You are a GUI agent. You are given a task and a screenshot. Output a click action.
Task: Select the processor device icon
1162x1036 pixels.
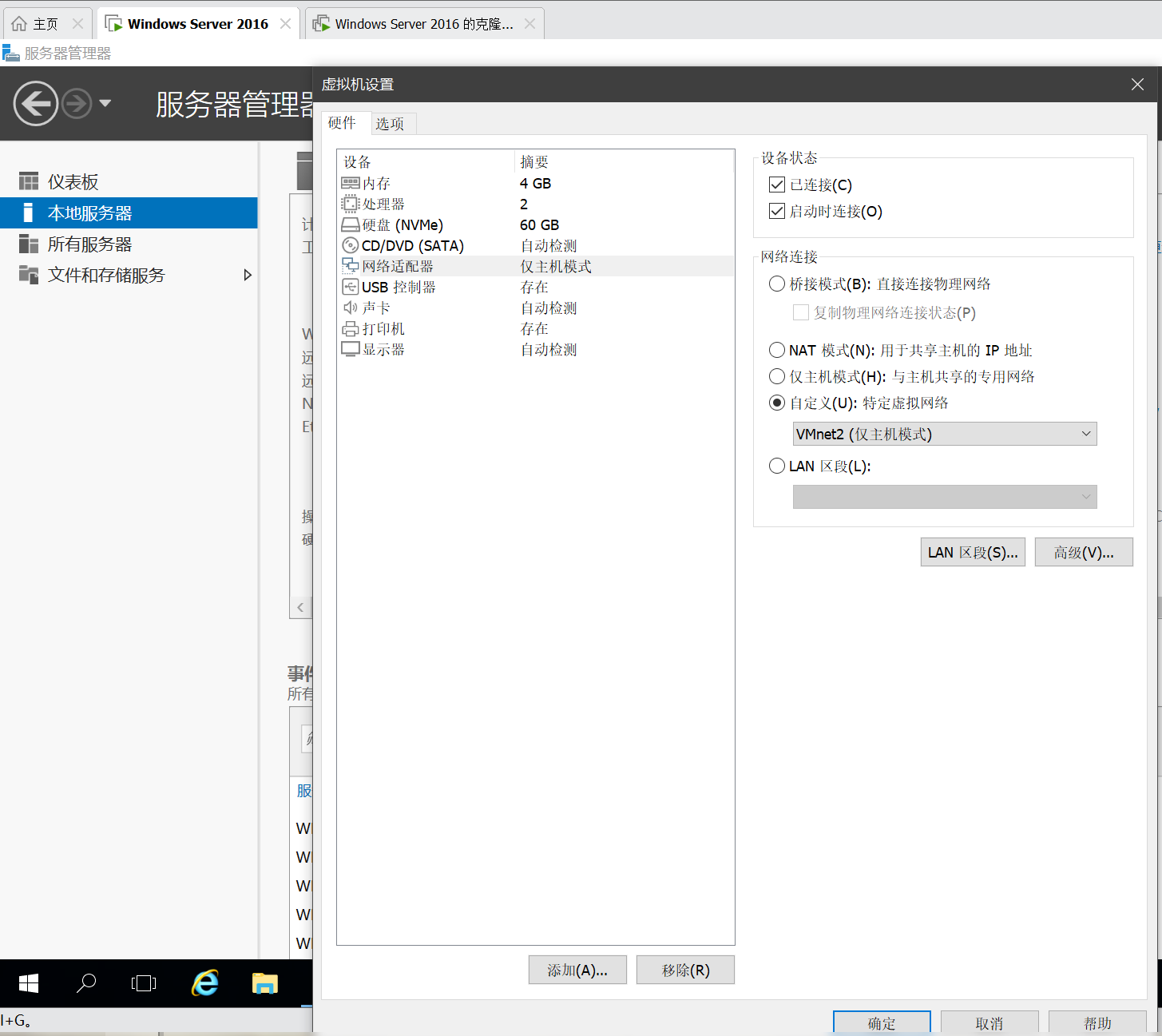[x=350, y=204]
